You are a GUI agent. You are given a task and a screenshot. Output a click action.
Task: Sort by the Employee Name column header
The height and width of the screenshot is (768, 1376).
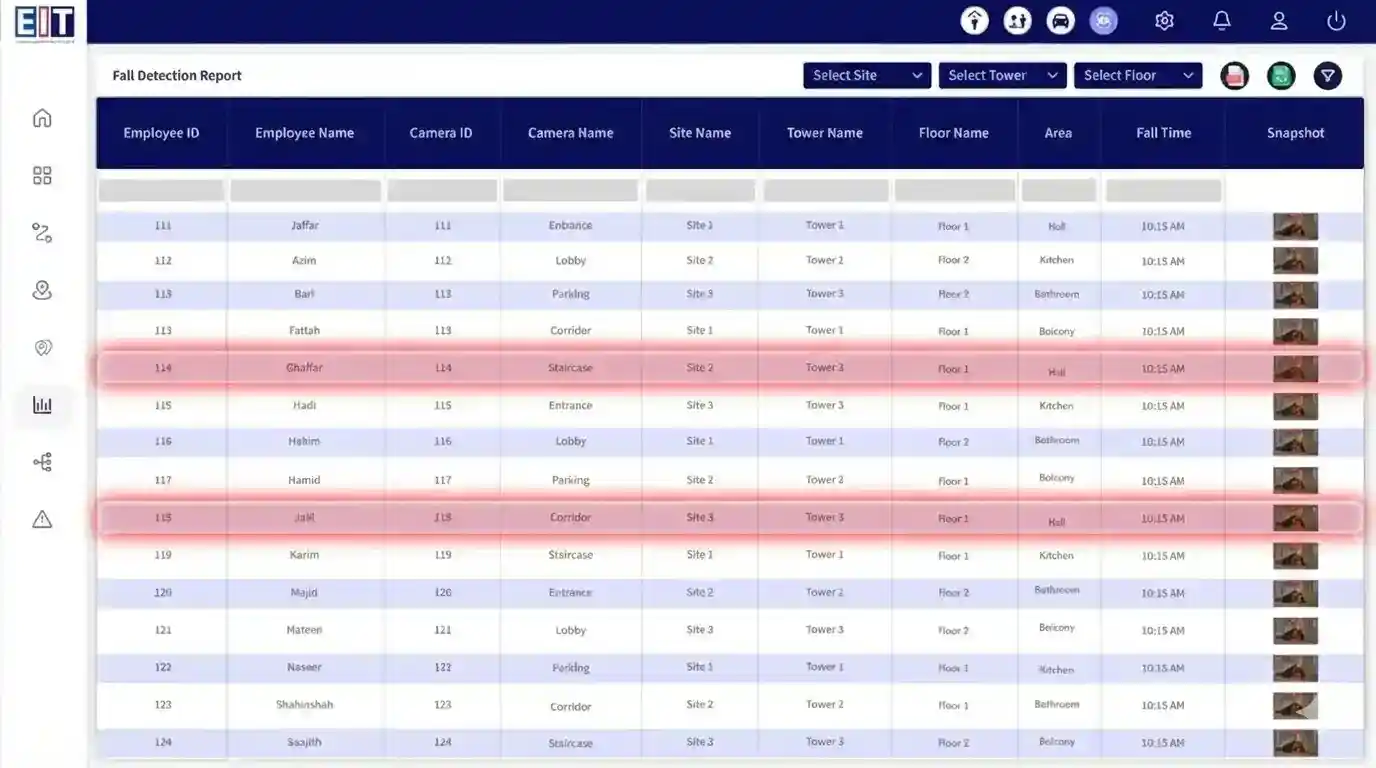pos(304,133)
